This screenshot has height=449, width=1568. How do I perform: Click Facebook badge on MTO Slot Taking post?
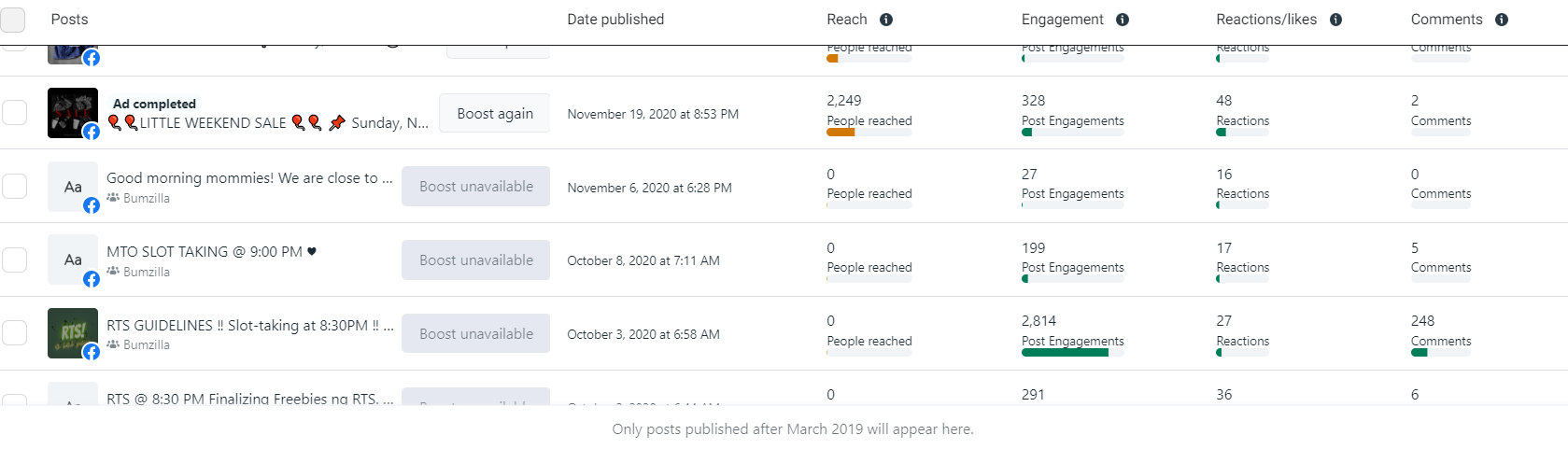pos(92,279)
